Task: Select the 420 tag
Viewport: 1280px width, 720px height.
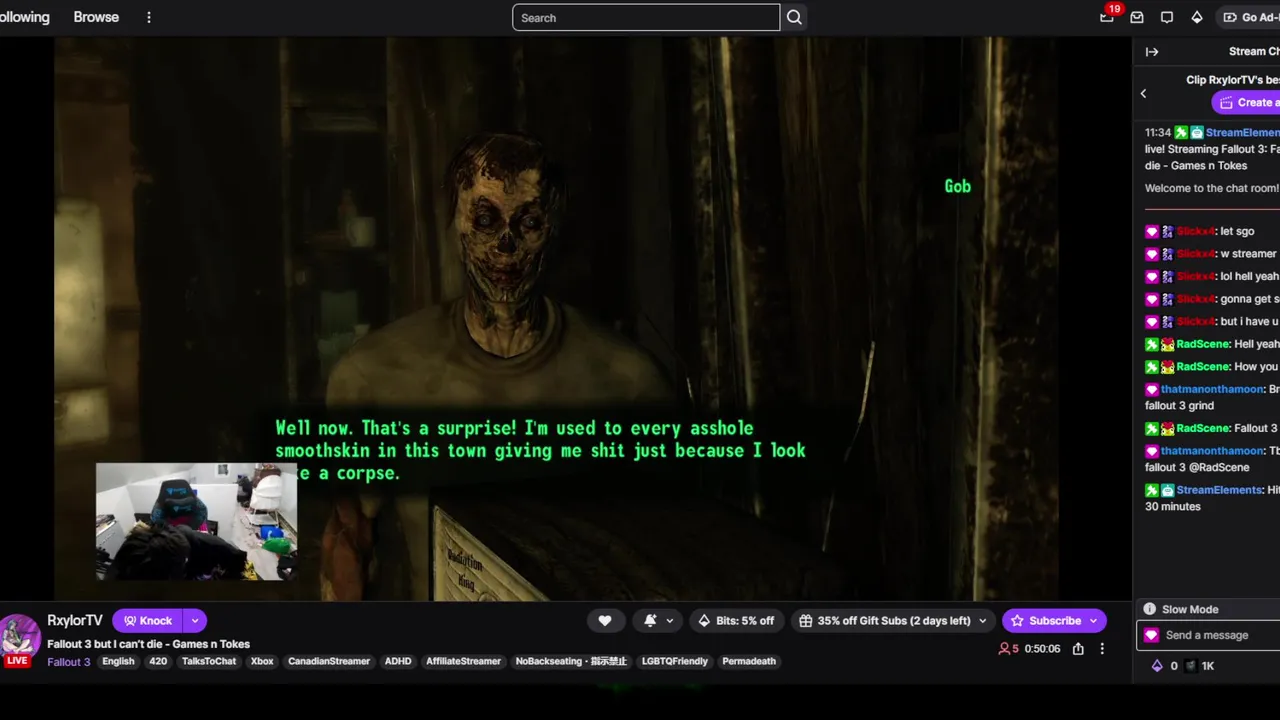Action: (x=158, y=661)
